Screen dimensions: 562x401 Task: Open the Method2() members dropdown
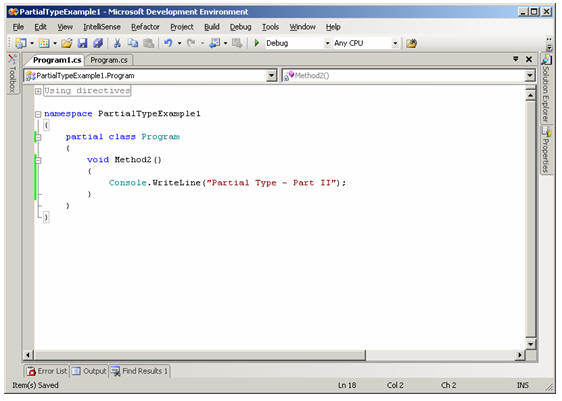(x=530, y=76)
